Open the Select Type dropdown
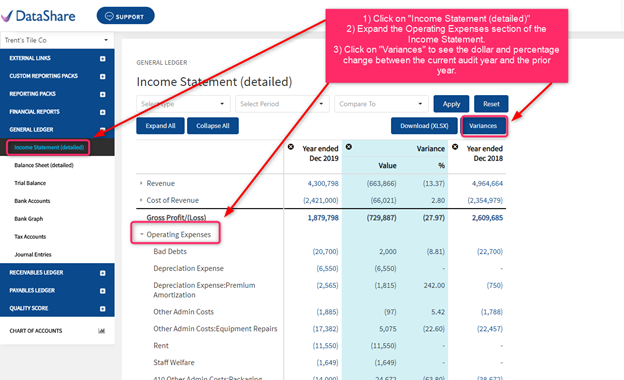The width and height of the screenshot is (624, 380). point(183,104)
